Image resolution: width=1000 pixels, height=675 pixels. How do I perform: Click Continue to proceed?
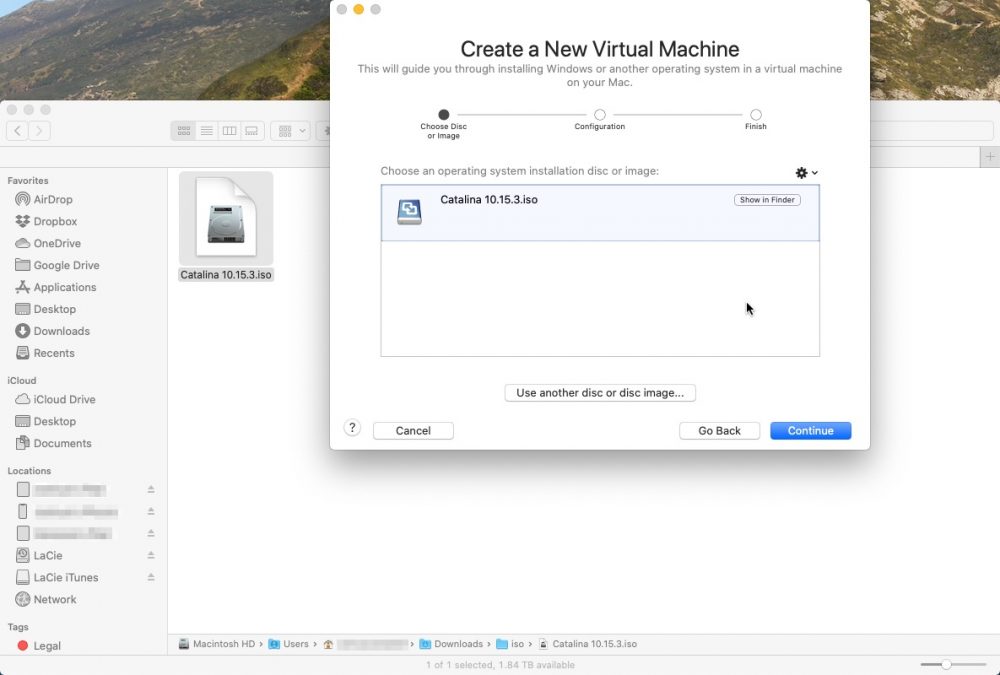810,431
